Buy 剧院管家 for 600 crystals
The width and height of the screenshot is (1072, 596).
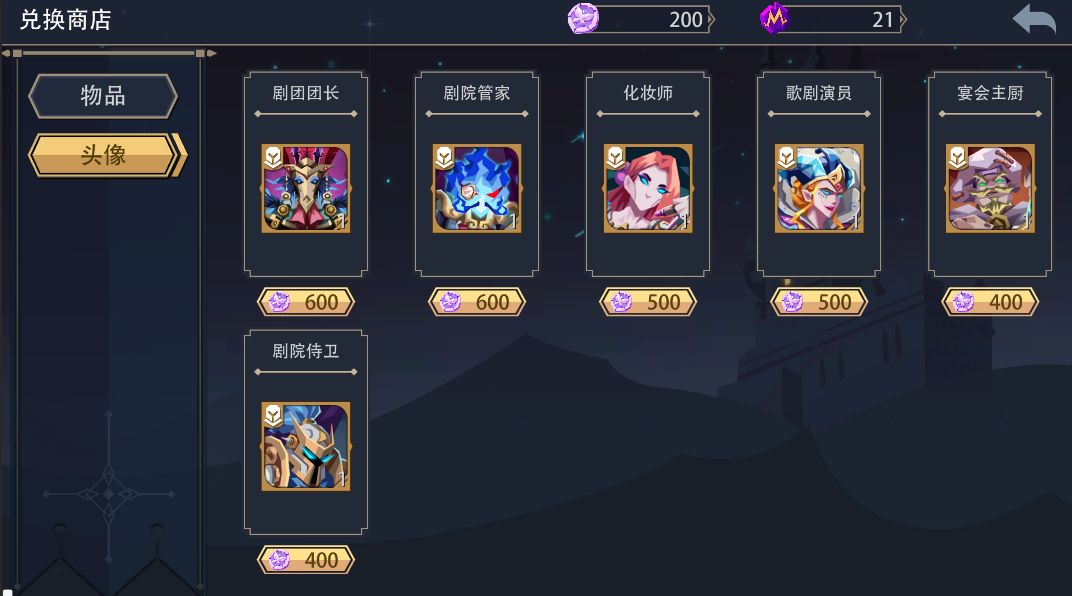click(477, 301)
